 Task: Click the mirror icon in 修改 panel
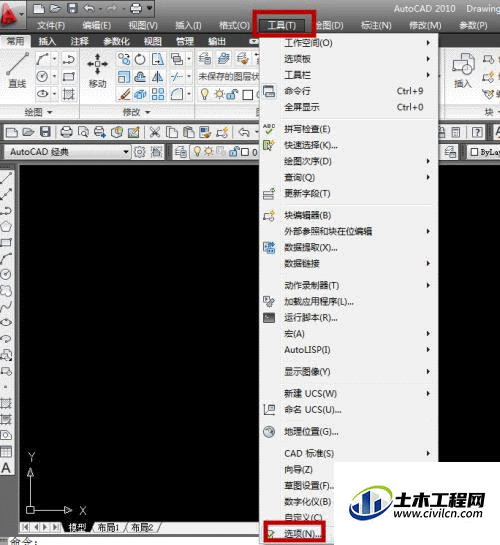tap(157, 77)
